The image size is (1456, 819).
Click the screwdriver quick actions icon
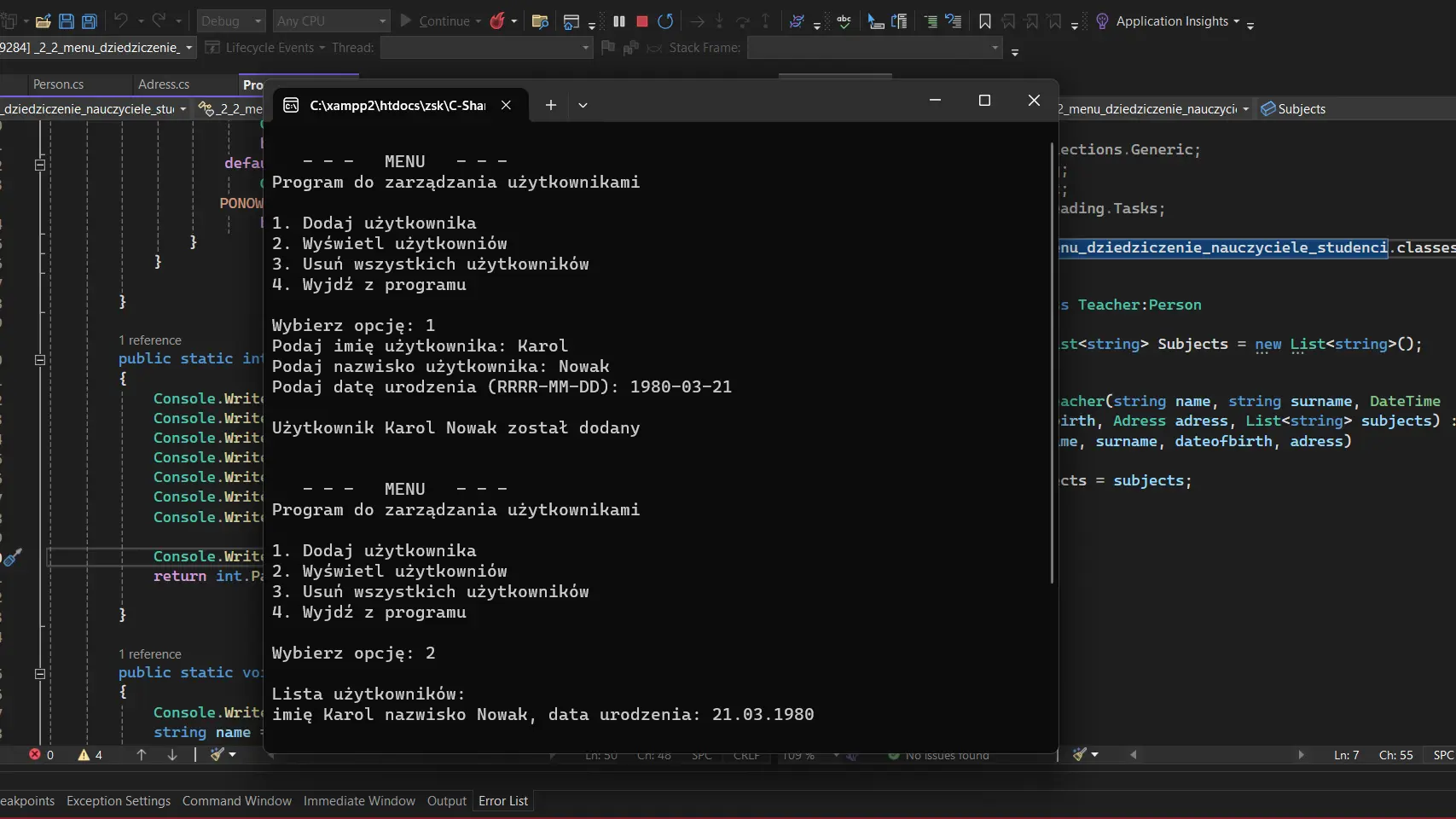click(x=12, y=558)
